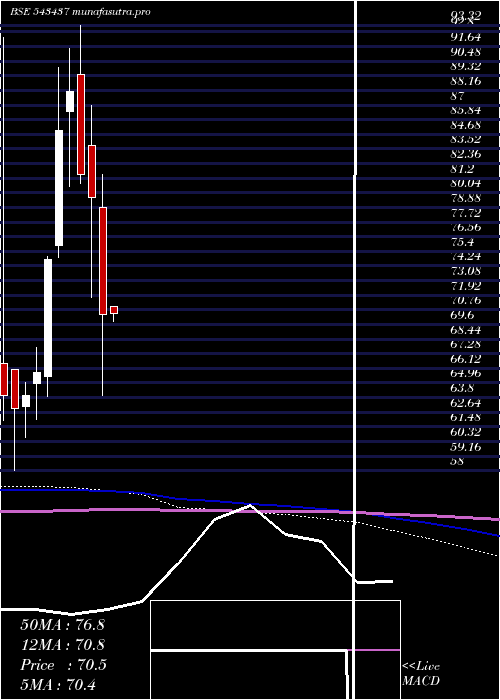Click the 90.48 price axis label
The width and height of the screenshot is (500, 700).
466,52
